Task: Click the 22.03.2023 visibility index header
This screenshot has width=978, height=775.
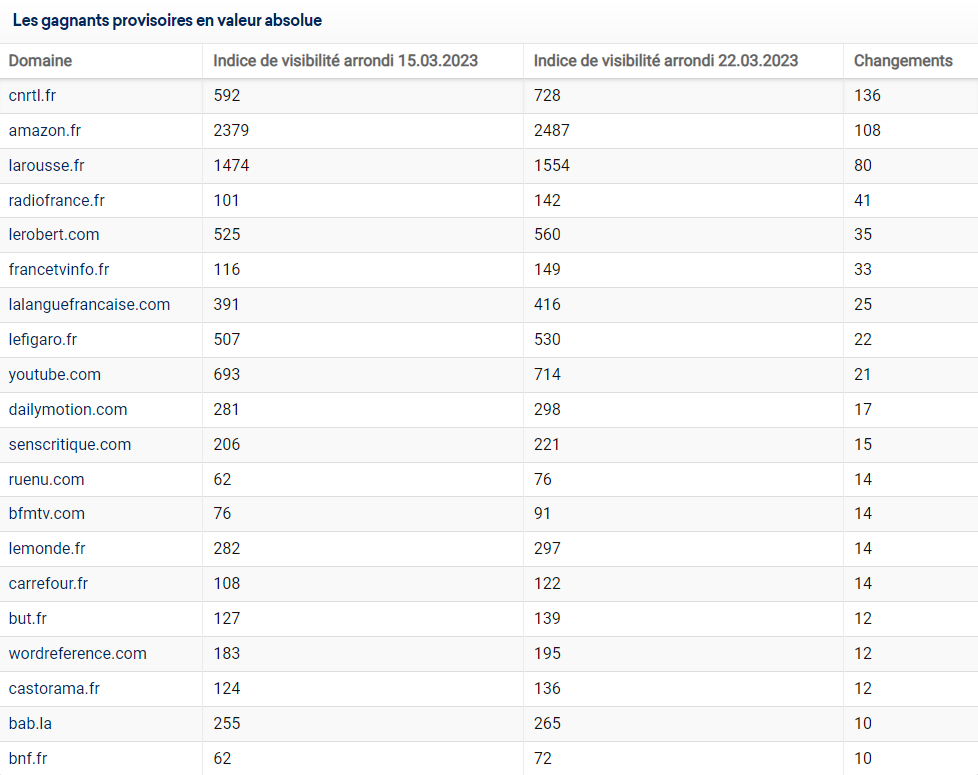Action: [665, 61]
